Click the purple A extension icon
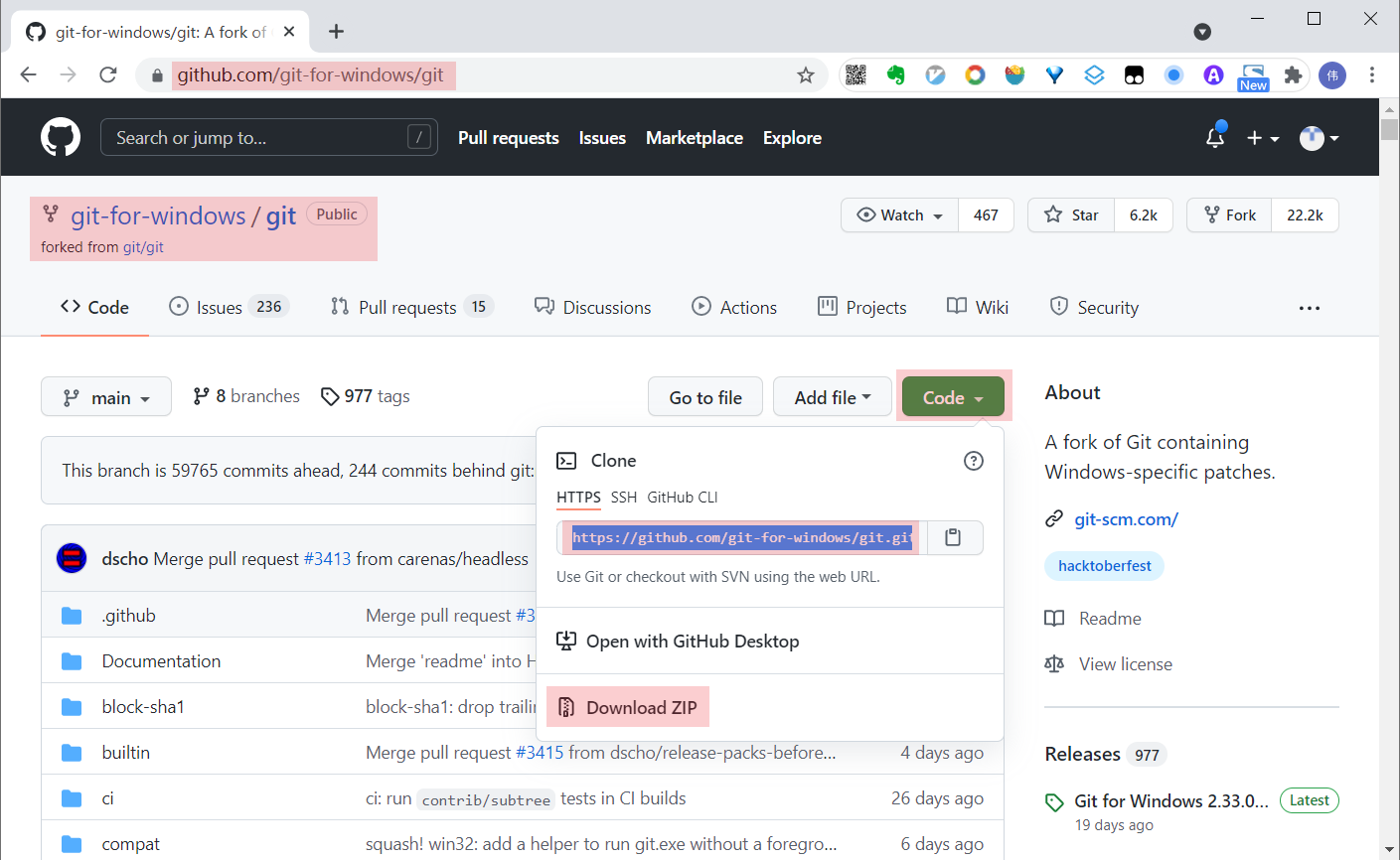Viewport: 1400px width, 860px height. click(x=1213, y=75)
